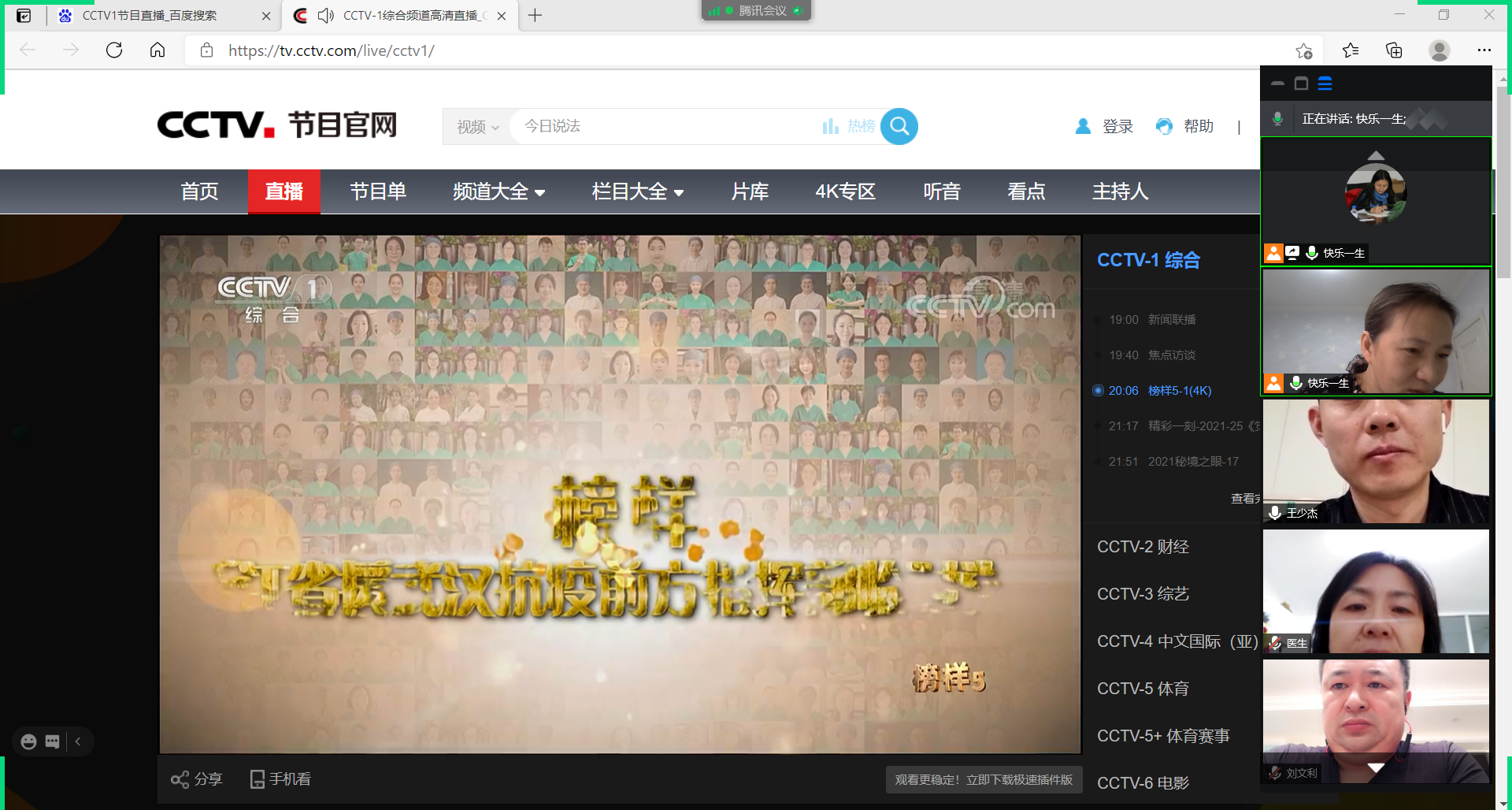Refresh the CCTV live page

[114, 50]
